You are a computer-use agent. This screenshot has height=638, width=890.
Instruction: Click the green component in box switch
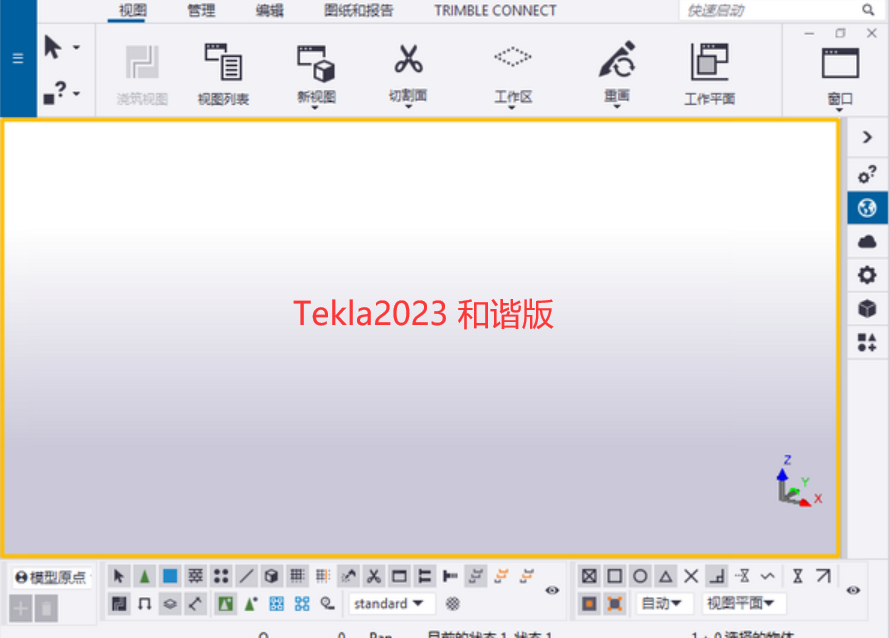pos(225,603)
